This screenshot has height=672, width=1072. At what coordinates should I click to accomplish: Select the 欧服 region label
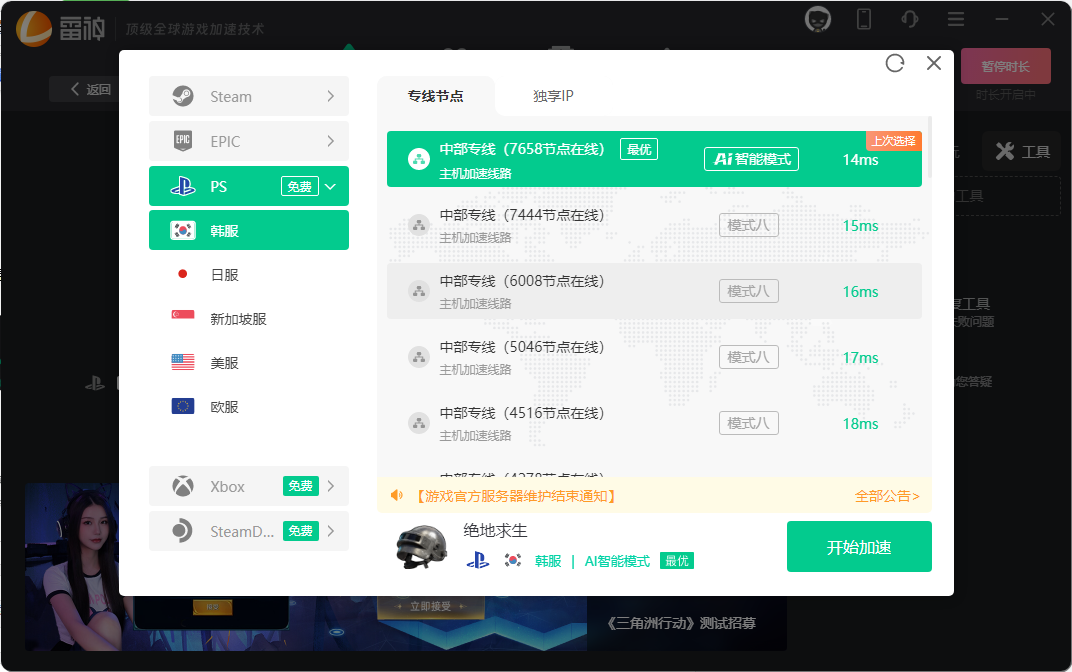[224, 407]
